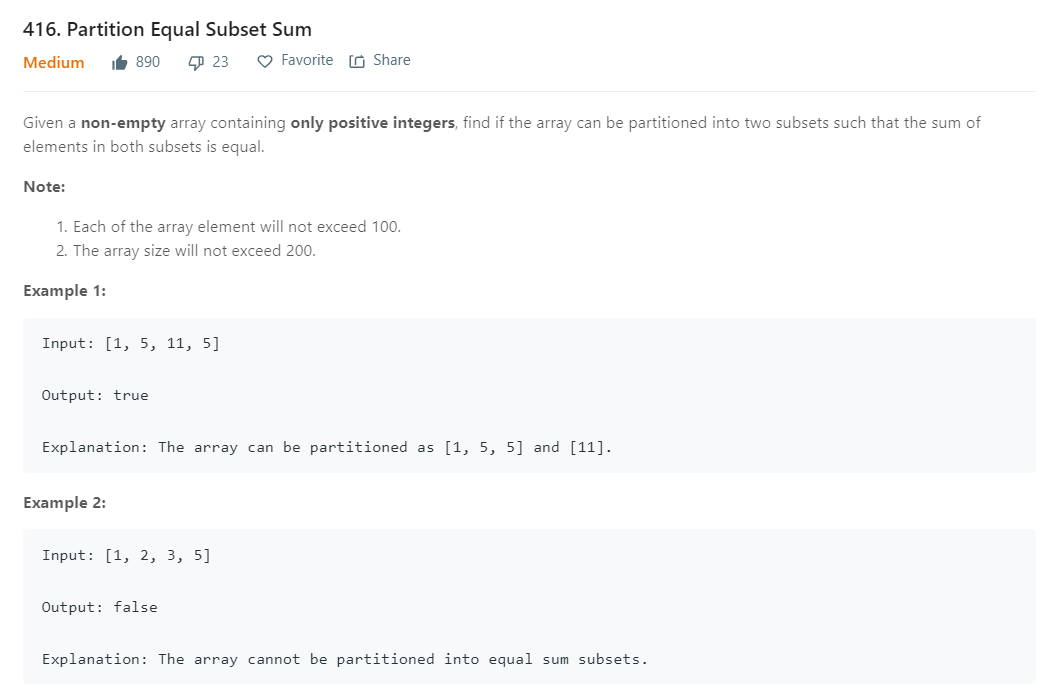1042x690 pixels.
Task: Click the "Share" text label
Action: (391, 60)
